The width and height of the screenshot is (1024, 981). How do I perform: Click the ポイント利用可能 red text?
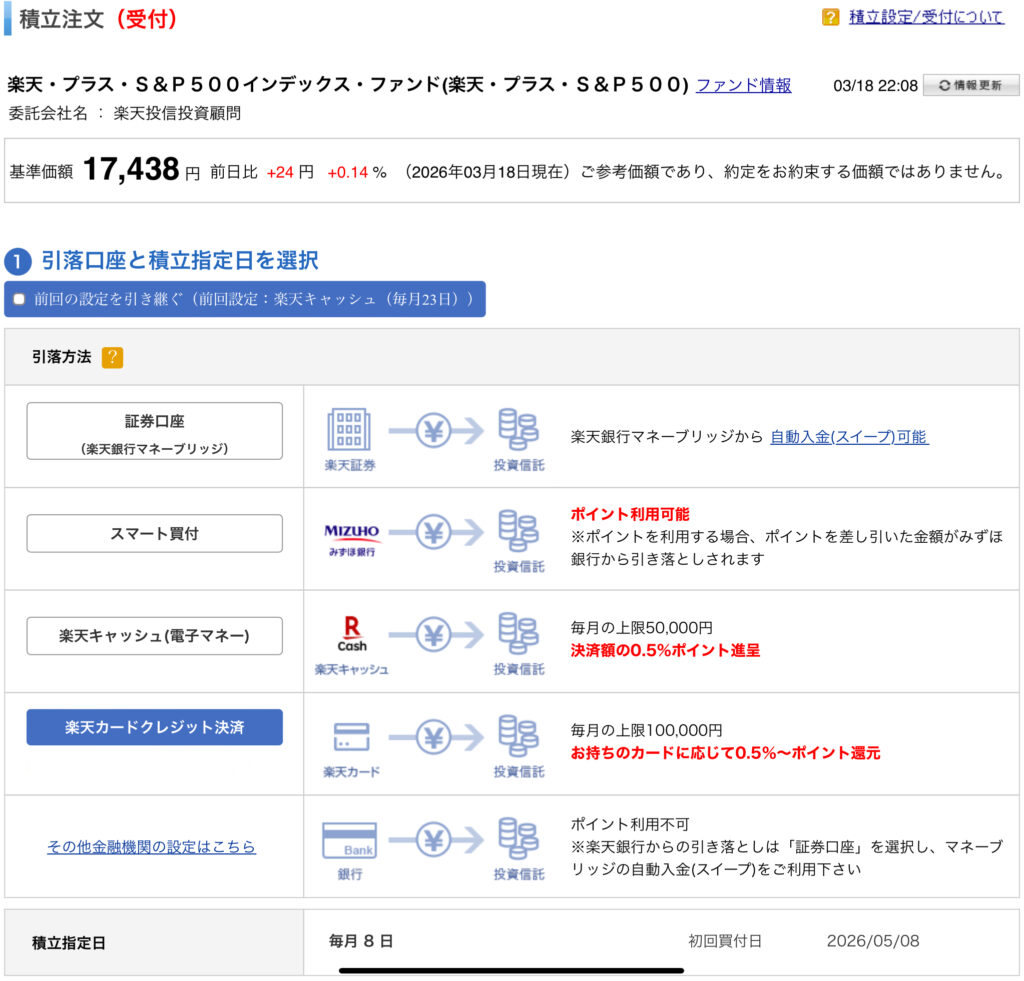click(630, 515)
